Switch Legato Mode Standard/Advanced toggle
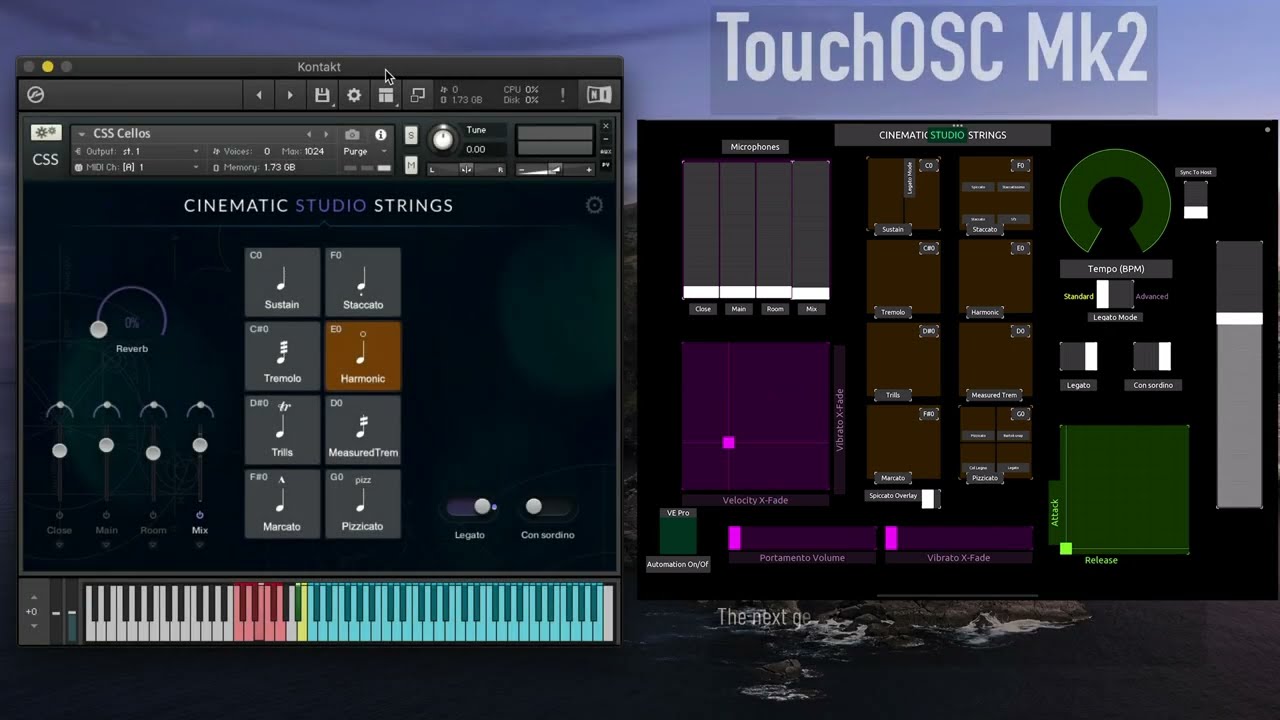The height and width of the screenshot is (720, 1280). (1115, 295)
